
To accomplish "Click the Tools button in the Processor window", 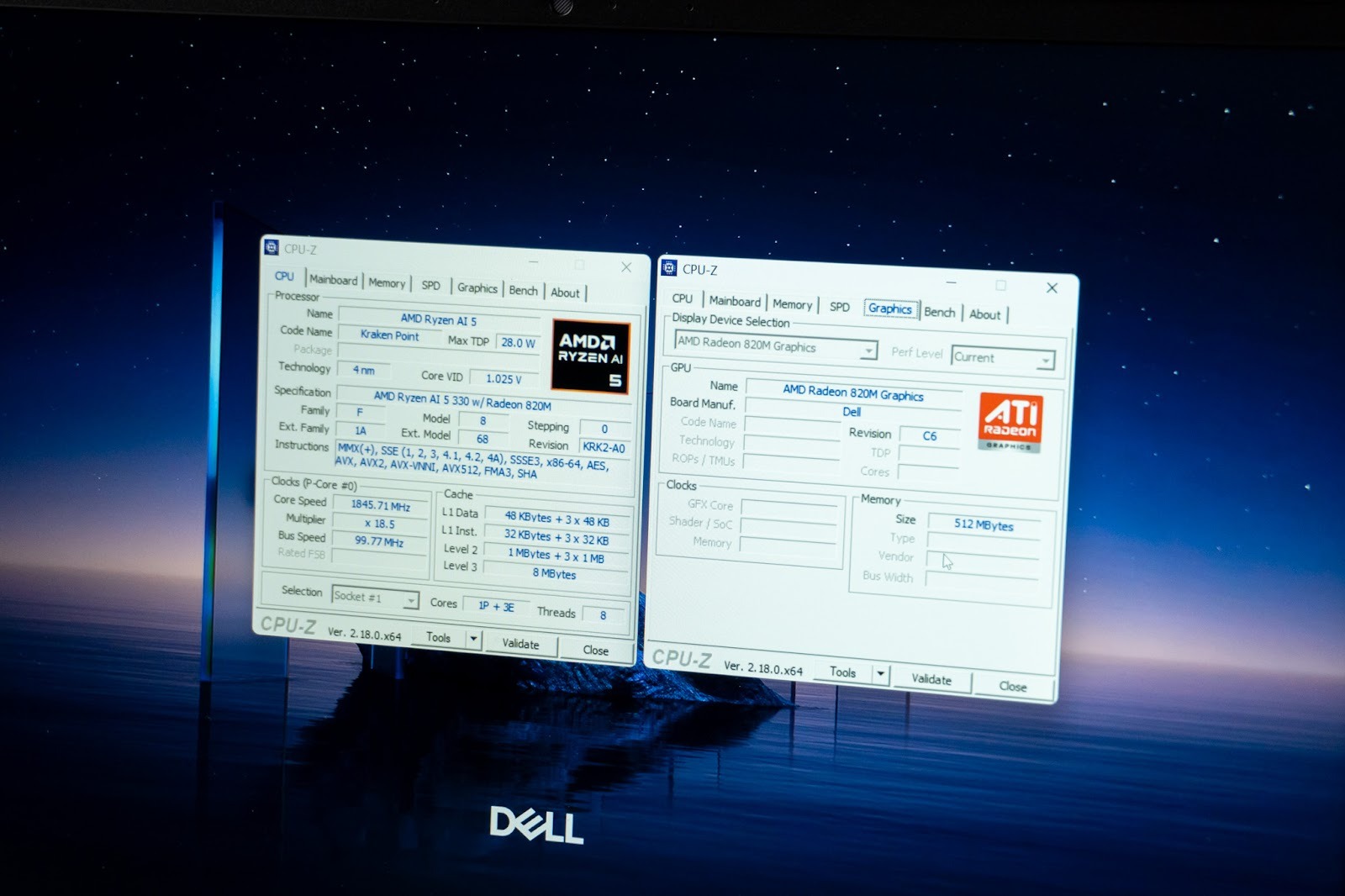I will 438,638.
